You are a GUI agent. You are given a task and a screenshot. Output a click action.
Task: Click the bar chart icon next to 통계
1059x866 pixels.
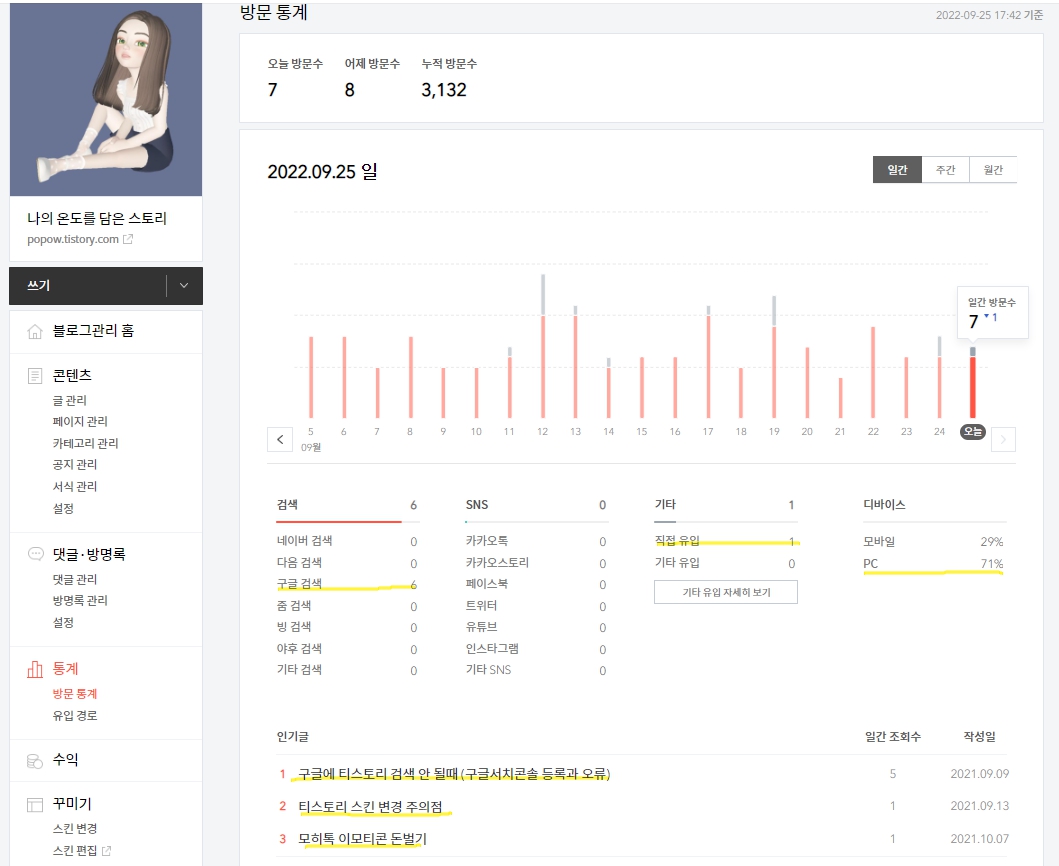(x=34, y=669)
